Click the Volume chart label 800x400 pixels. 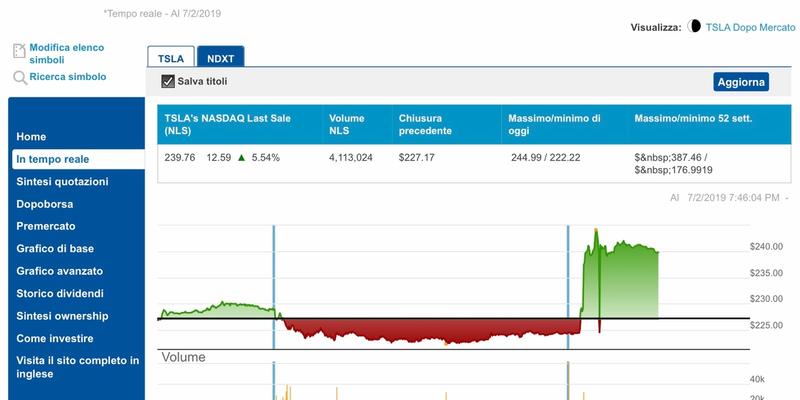tap(184, 357)
